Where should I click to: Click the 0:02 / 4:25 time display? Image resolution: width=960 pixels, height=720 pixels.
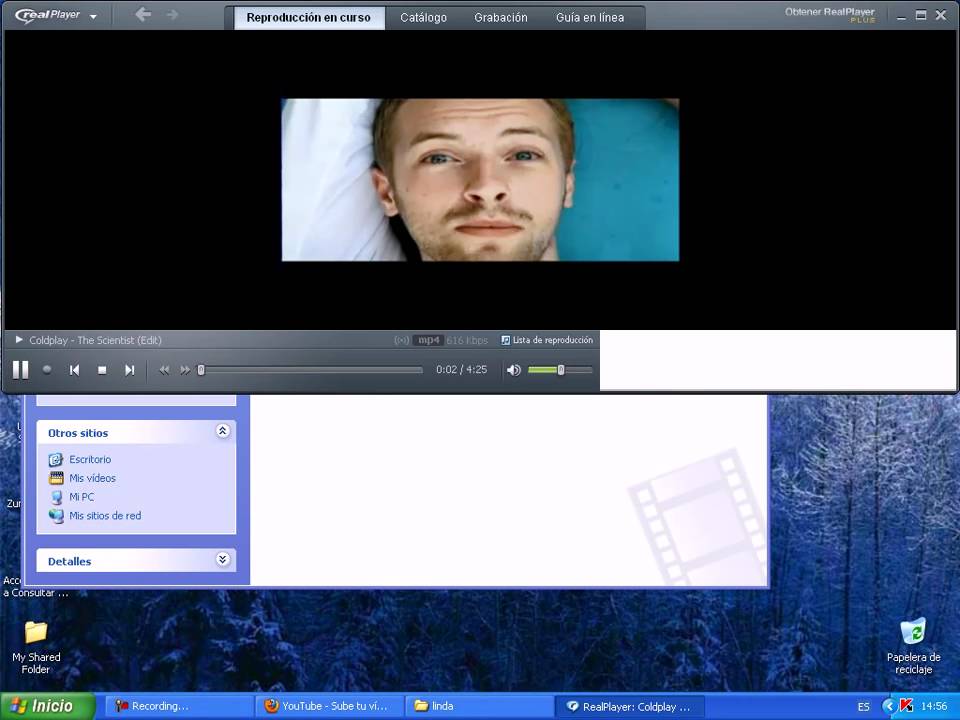[462, 370]
